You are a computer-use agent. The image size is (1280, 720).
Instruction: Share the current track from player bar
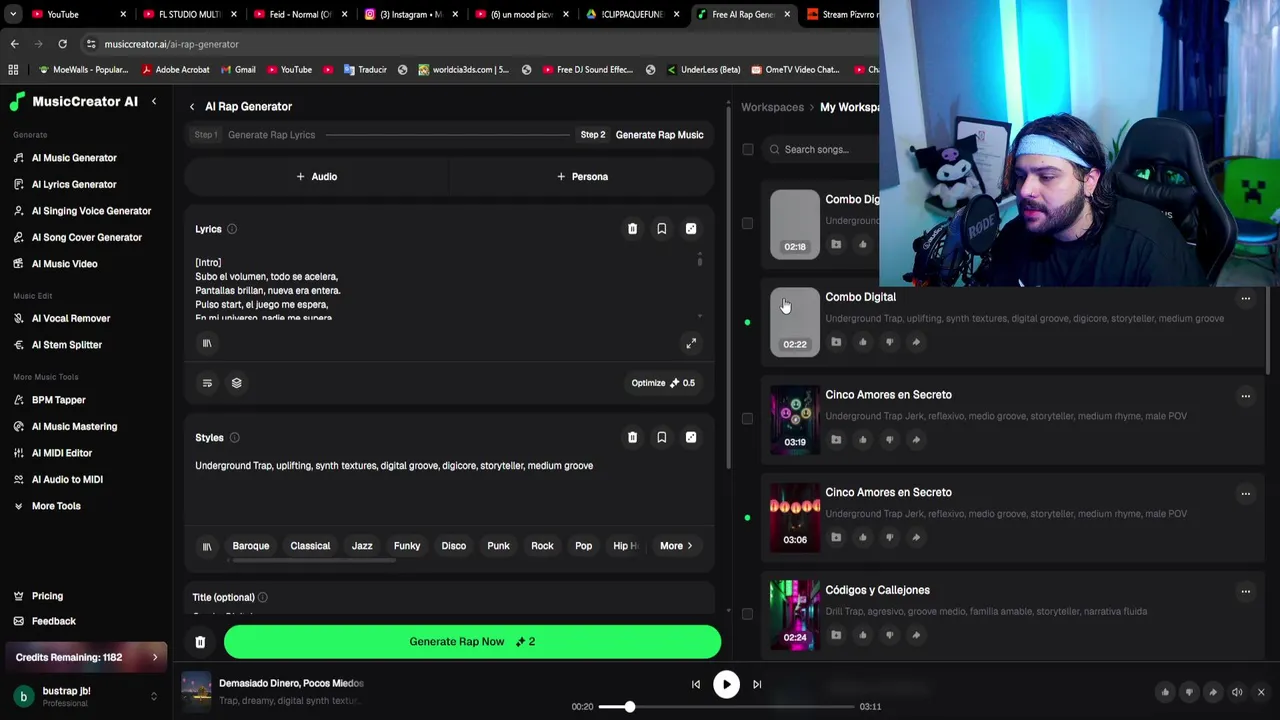coord(1213,692)
